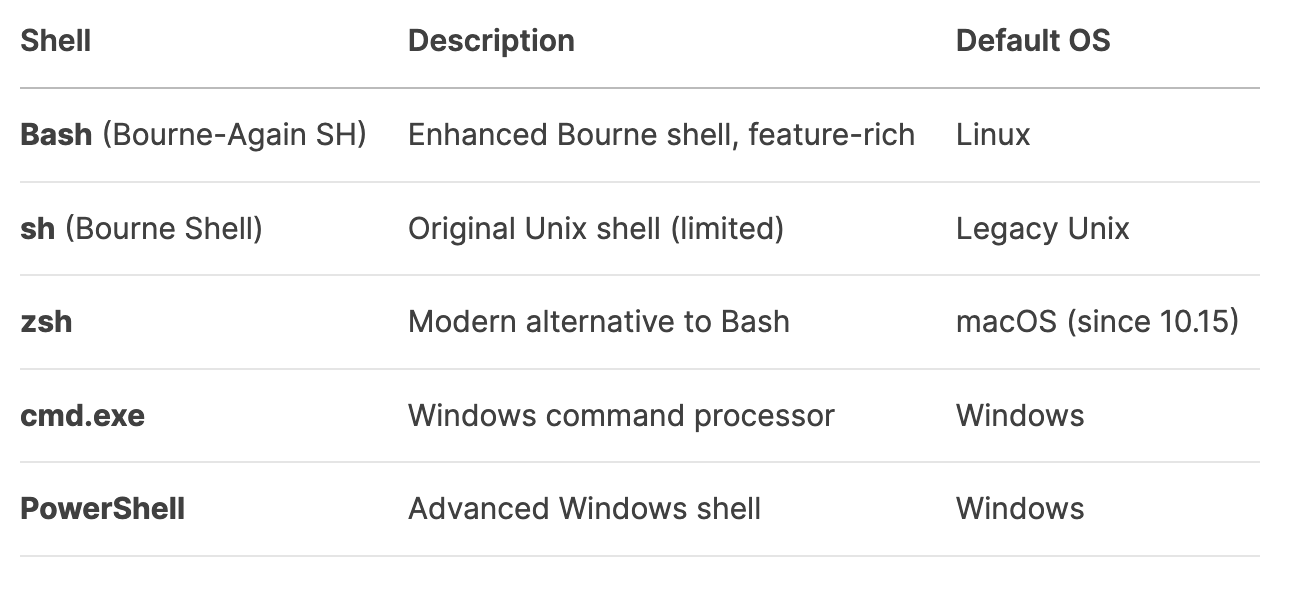Screen dimensions: 1298x592
Task: Click the Default OS column header
Action: tap(1033, 41)
